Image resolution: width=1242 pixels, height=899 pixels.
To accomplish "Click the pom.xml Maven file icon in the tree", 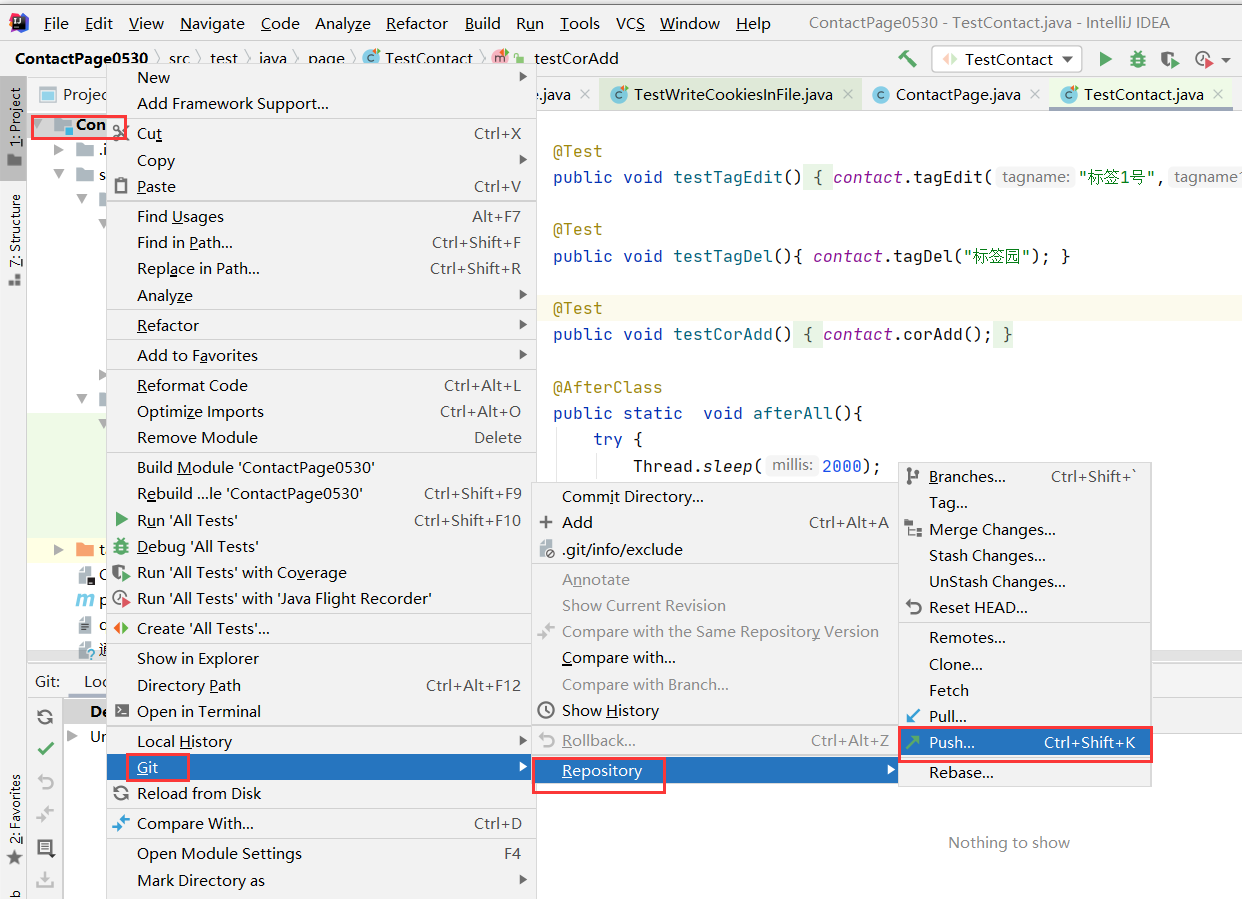I will point(85,600).
